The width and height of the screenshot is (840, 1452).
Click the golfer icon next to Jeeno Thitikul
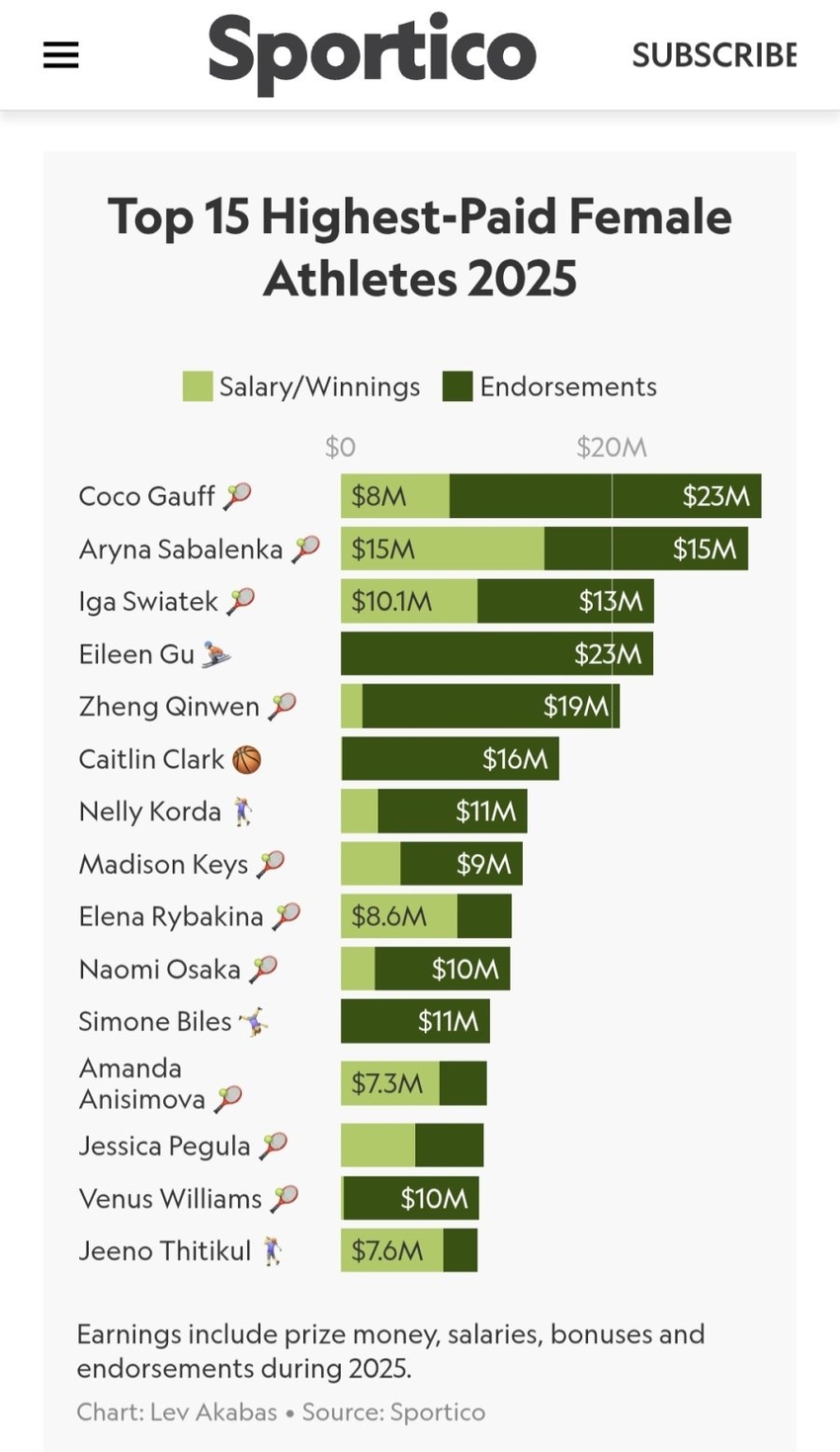tap(272, 1251)
